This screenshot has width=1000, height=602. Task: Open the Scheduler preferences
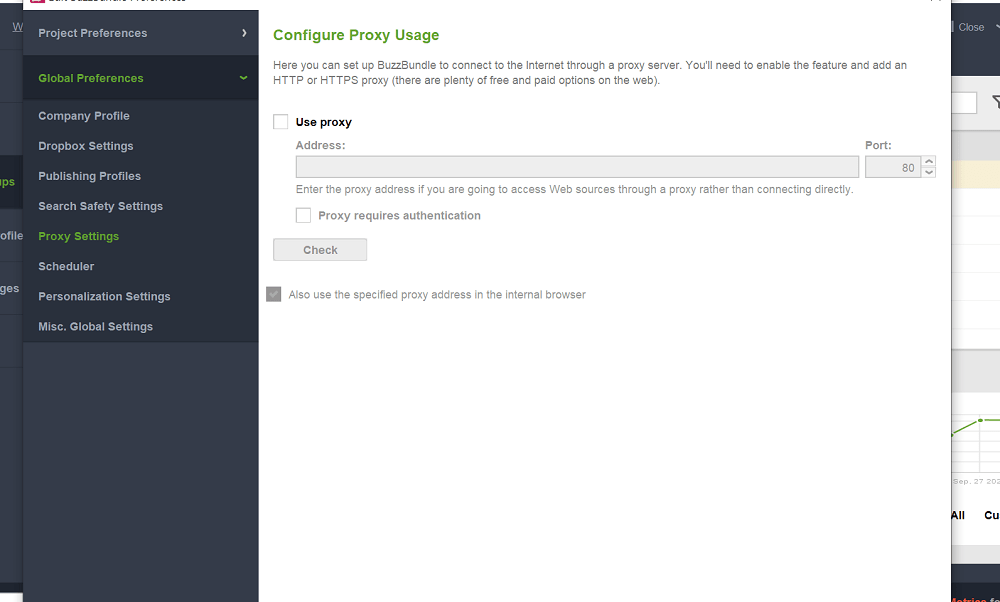pos(66,266)
